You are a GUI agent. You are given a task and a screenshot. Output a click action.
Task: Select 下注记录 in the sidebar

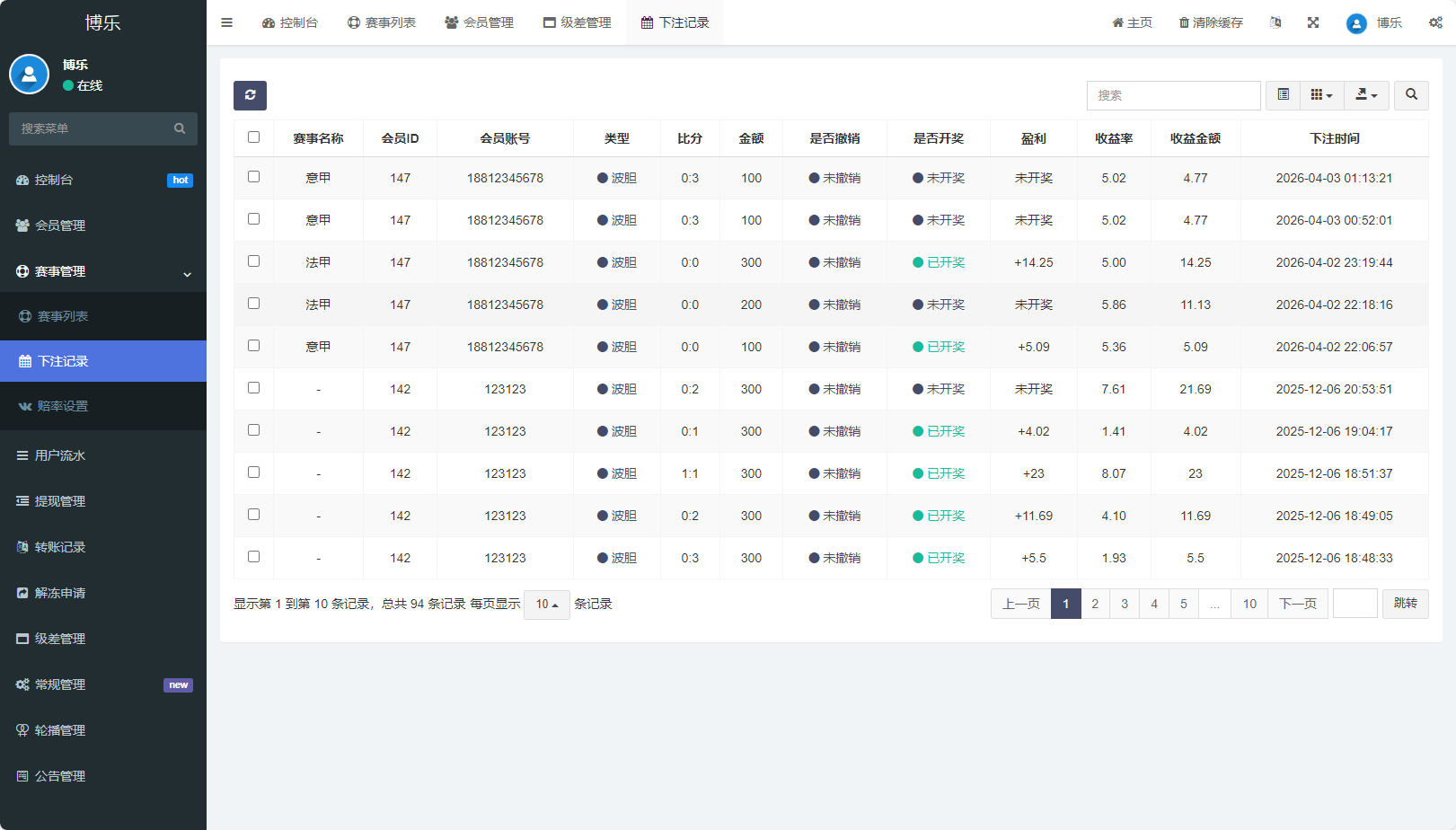click(103, 361)
